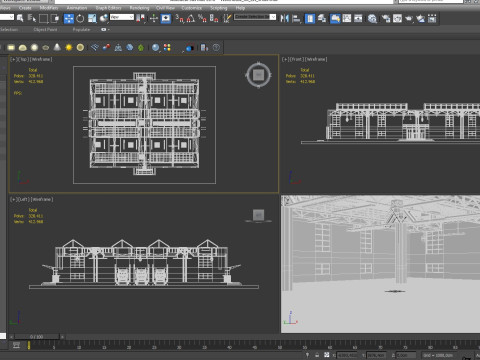
Task: Open the Civil View menu
Action: [165, 8]
